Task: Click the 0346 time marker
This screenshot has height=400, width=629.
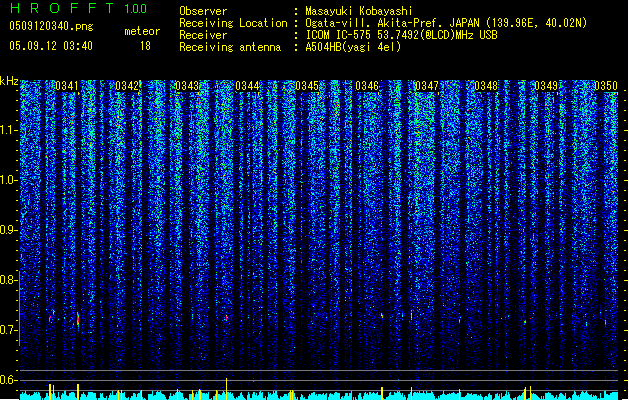Action: tap(367, 86)
